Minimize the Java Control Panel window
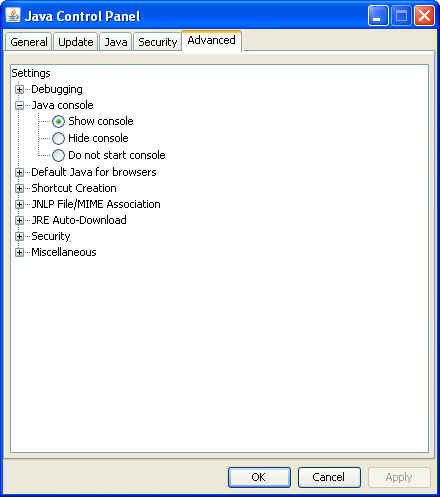This screenshot has width=440, height=497. pos(378,16)
